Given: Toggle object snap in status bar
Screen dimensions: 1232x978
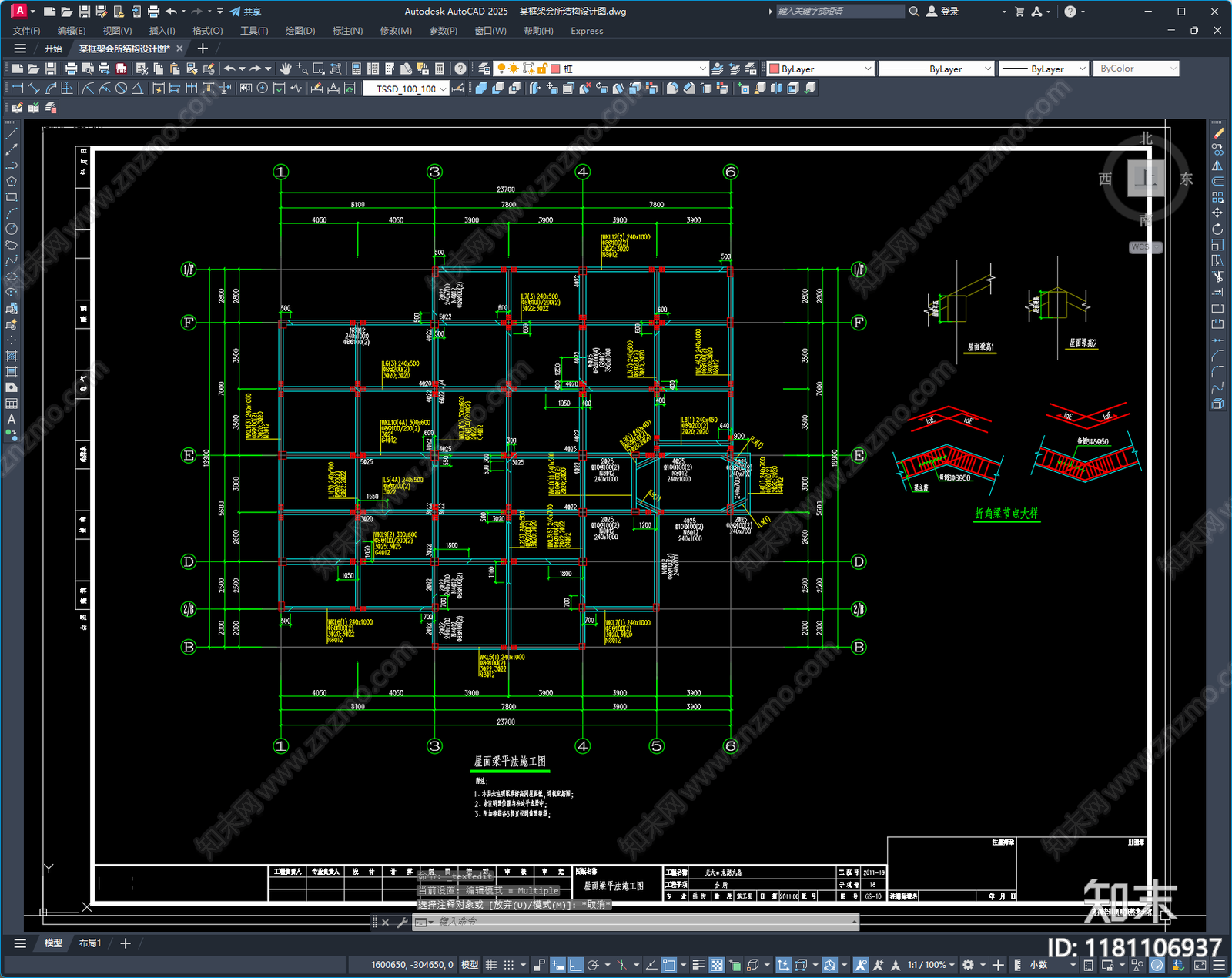Looking at the screenshot, I should [x=668, y=965].
